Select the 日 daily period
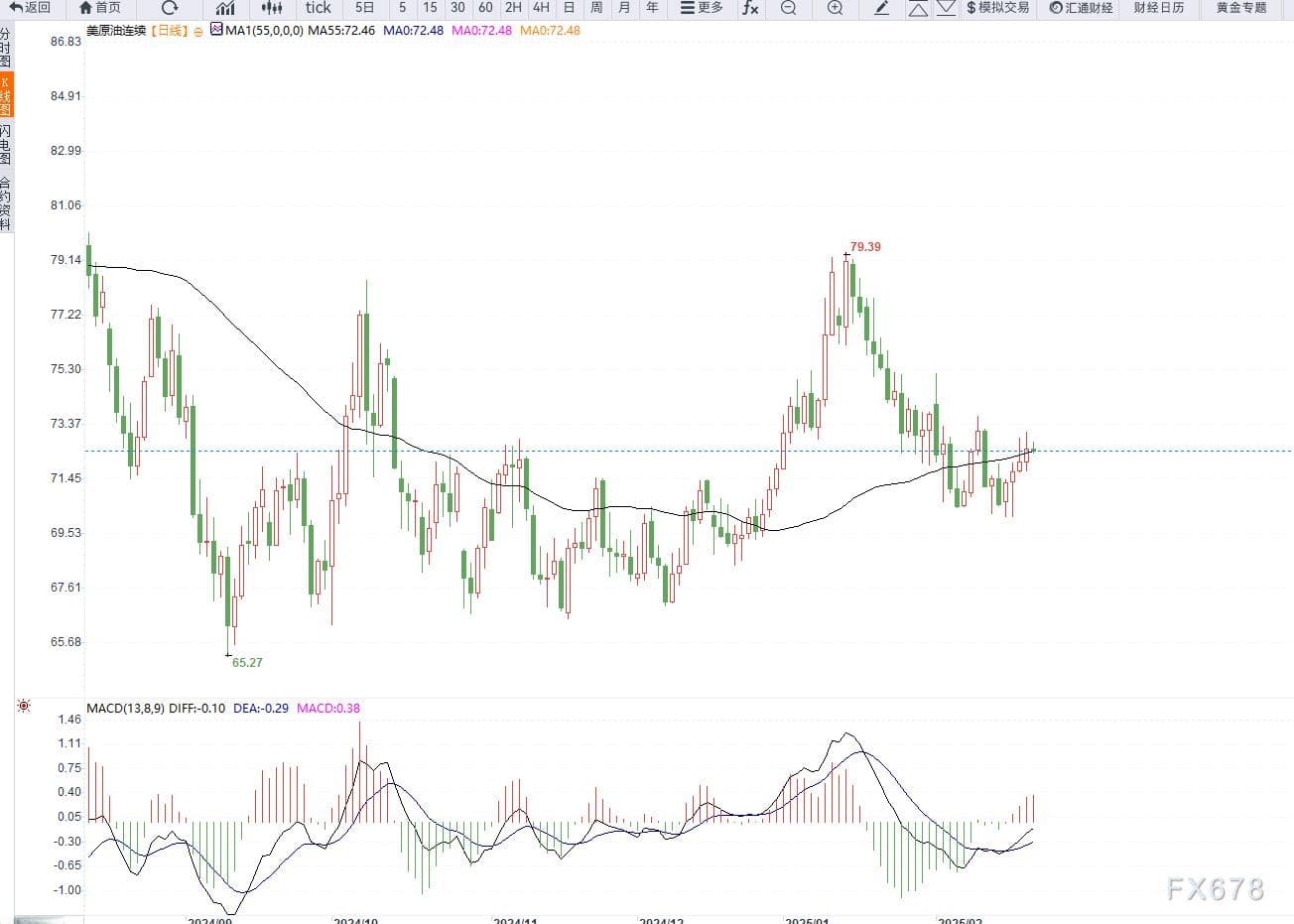This screenshot has height=924, width=1294. click(569, 8)
